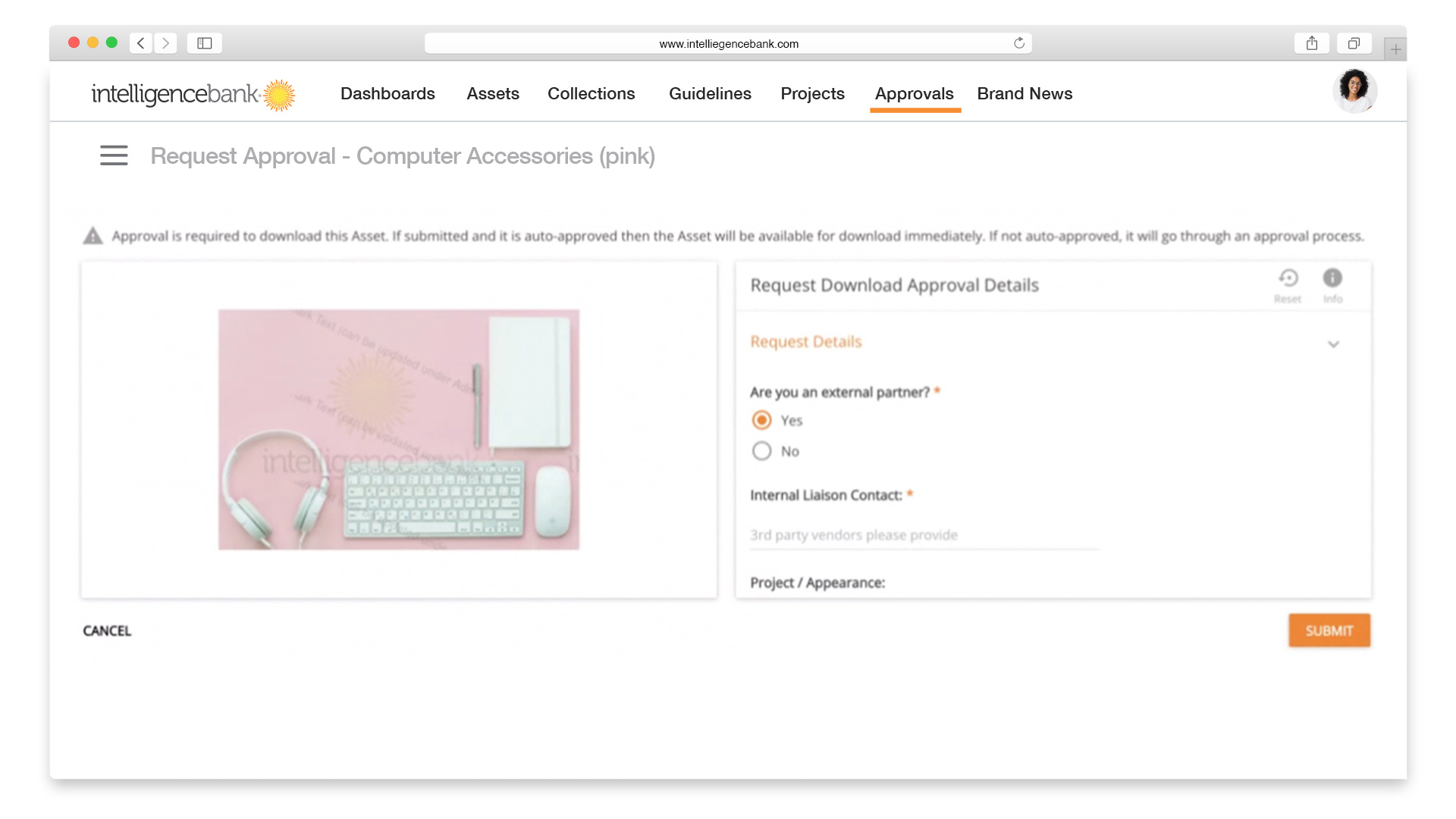Viewport: 1456px width, 819px height.
Task: Open the Collections menu
Action: click(591, 94)
